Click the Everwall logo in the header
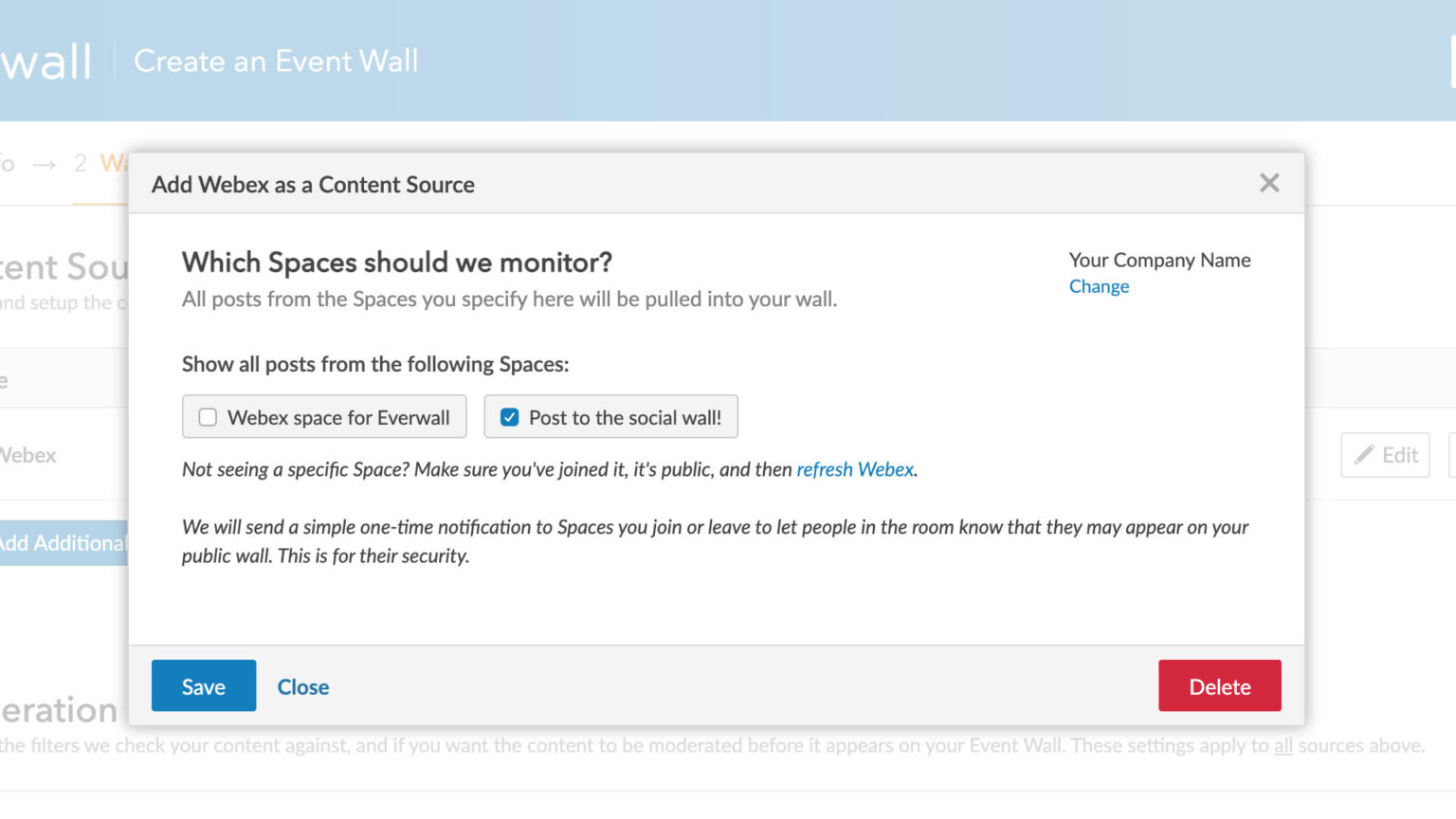 point(45,60)
